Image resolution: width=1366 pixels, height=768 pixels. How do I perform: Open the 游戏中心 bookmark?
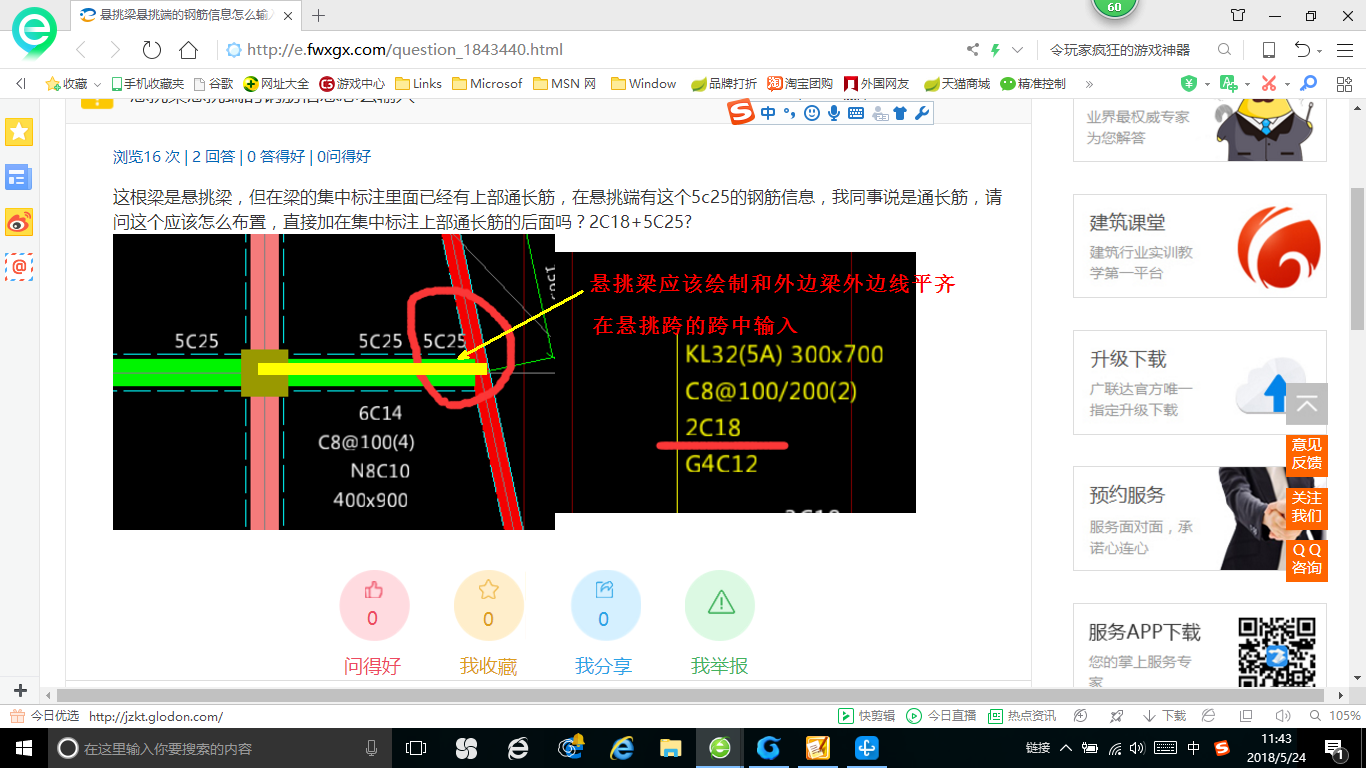[x=352, y=84]
